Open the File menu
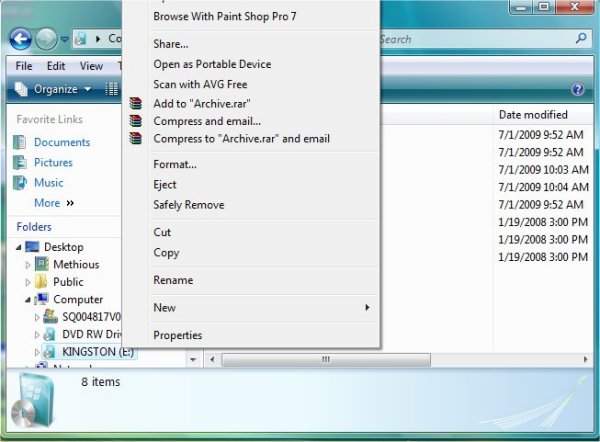Viewport: 600px width, 442px height. [24, 66]
